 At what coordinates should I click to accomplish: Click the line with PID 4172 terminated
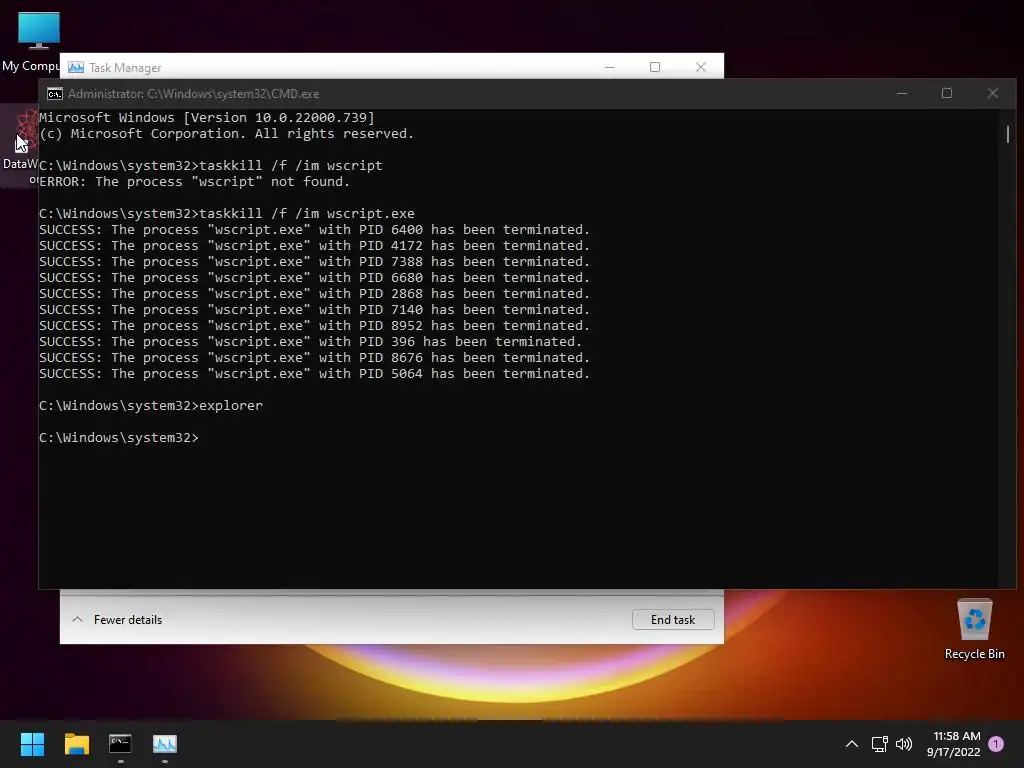(x=314, y=246)
